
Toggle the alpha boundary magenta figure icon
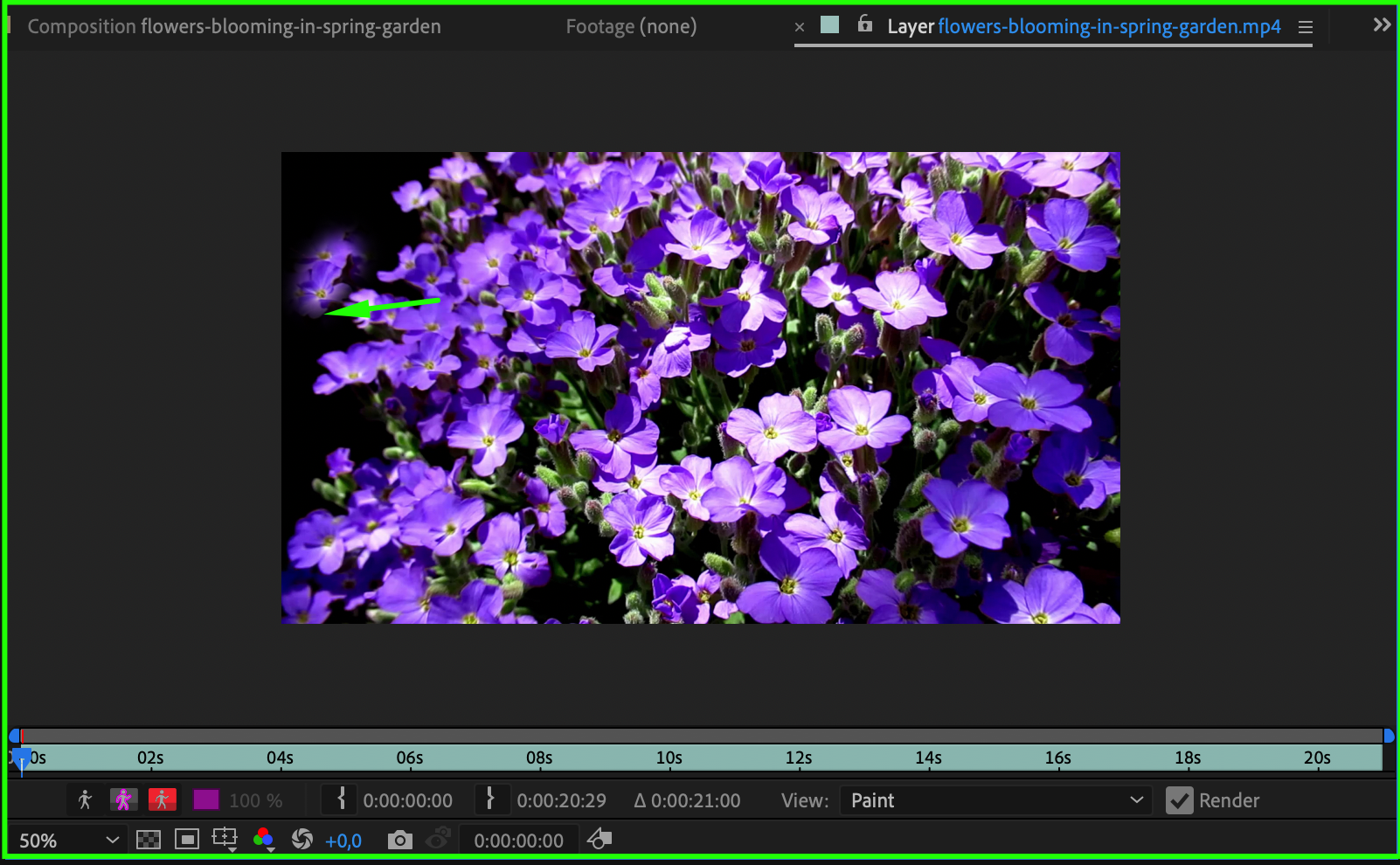click(123, 799)
